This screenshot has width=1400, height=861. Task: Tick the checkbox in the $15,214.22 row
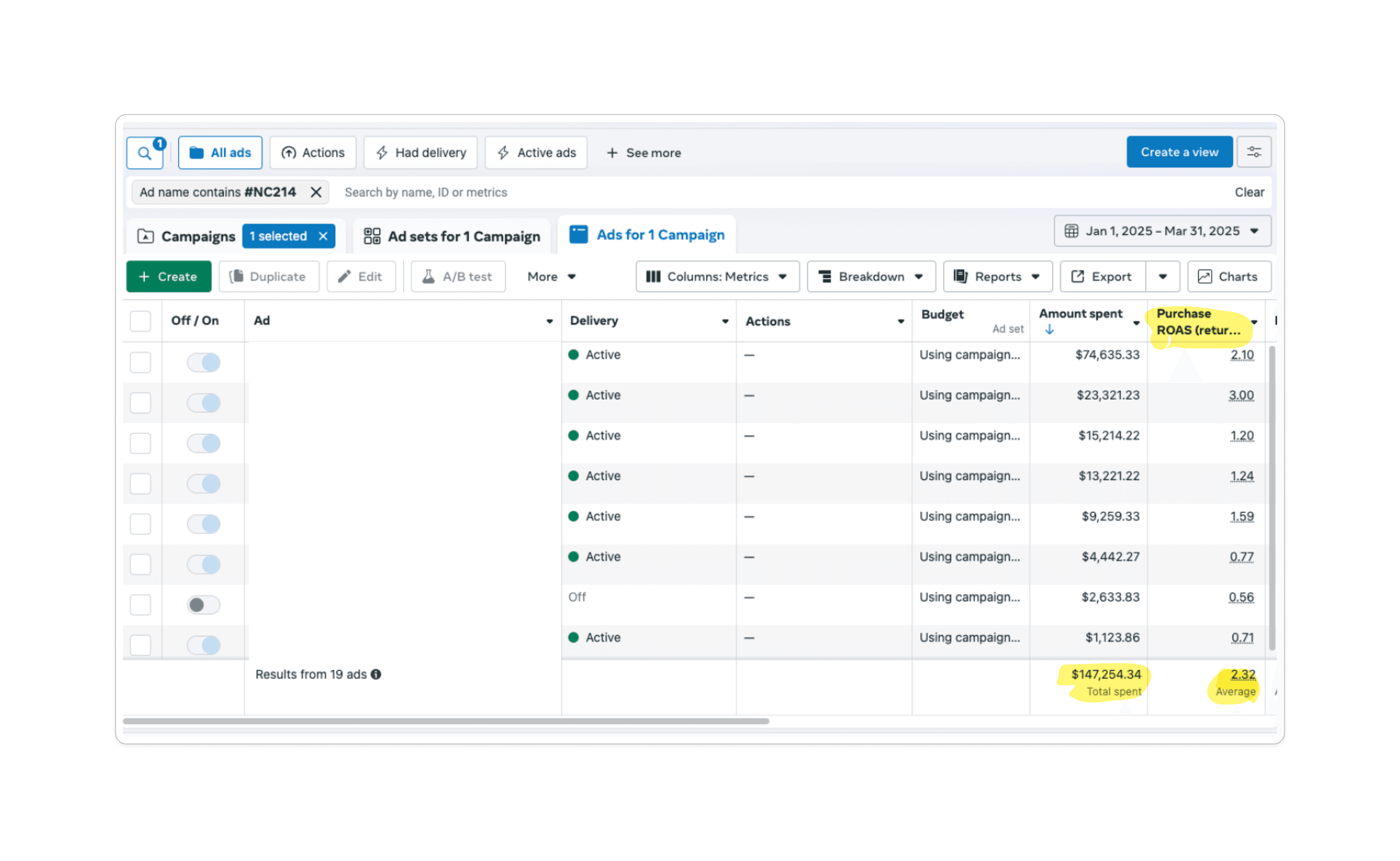pos(140,443)
